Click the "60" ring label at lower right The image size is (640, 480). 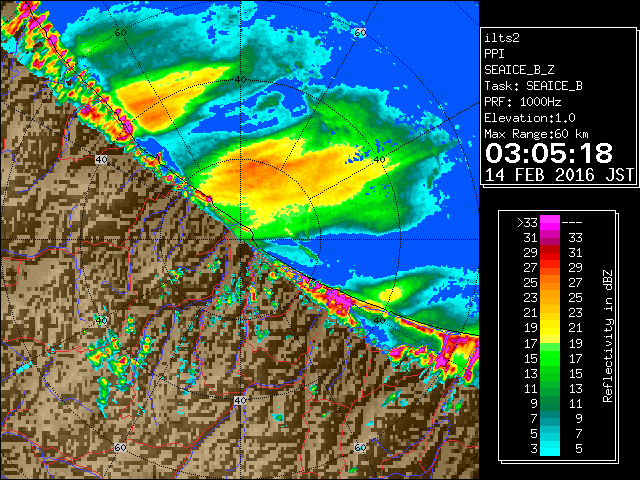360,447
